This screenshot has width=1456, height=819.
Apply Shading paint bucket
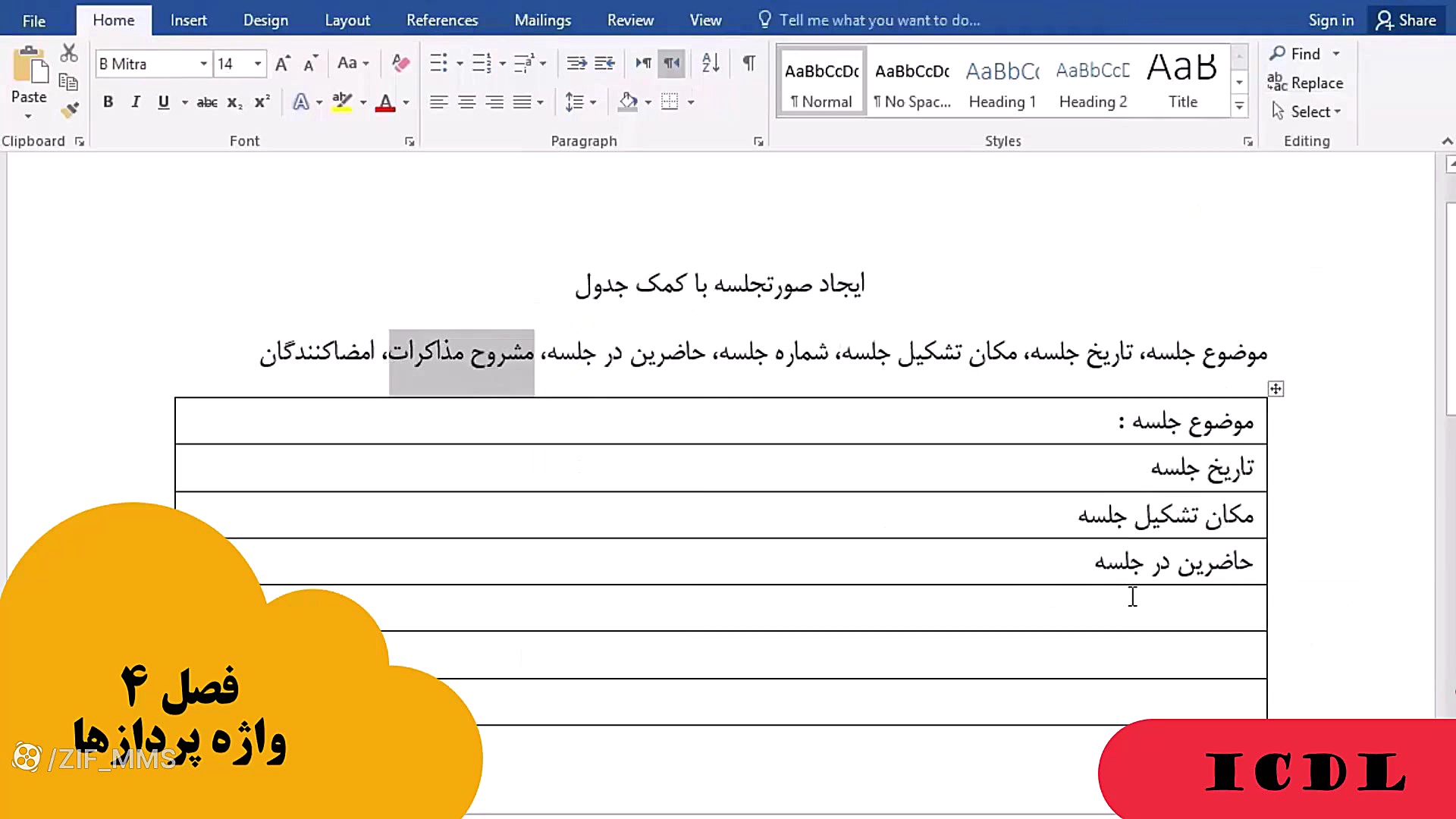[x=628, y=102]
